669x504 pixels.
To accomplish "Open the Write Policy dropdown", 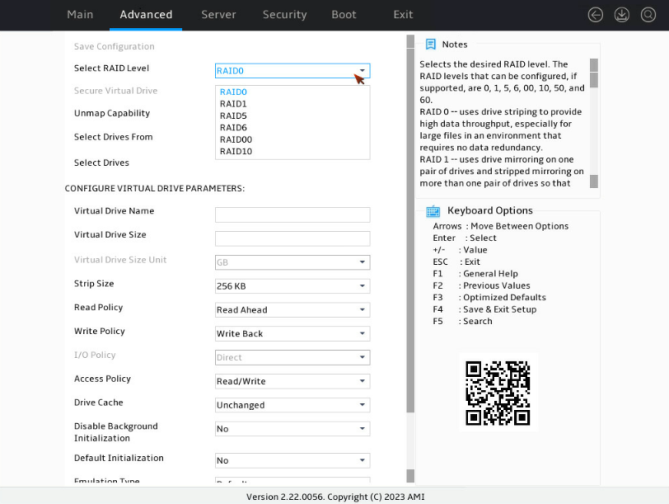I will (292, 334).
